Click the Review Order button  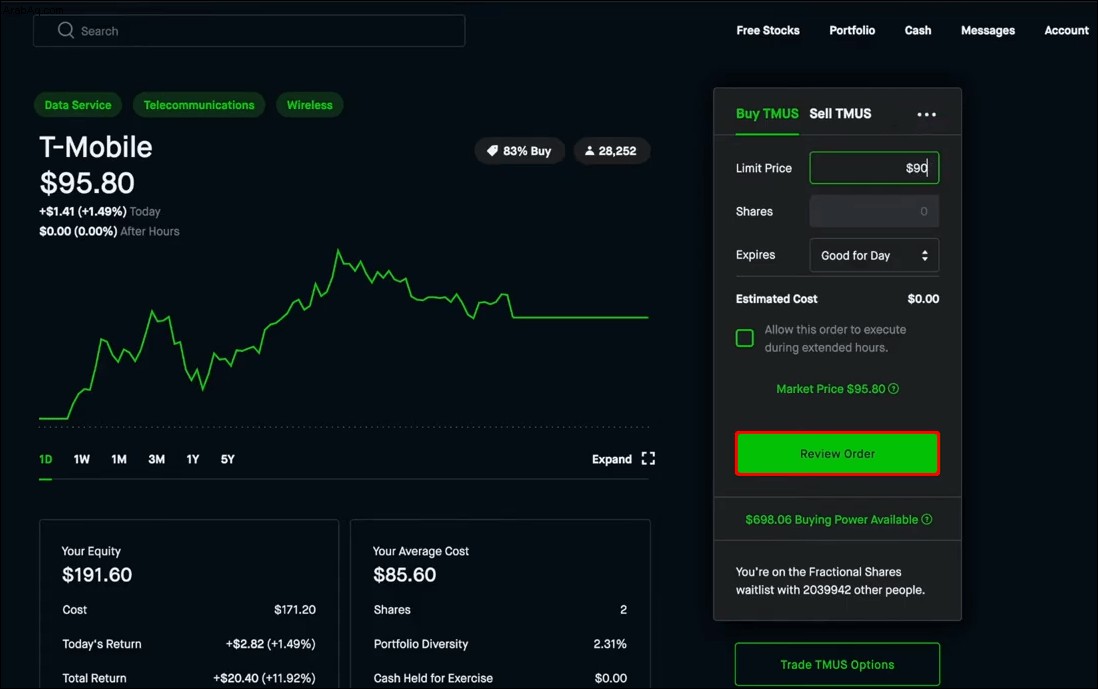point(838,454)
